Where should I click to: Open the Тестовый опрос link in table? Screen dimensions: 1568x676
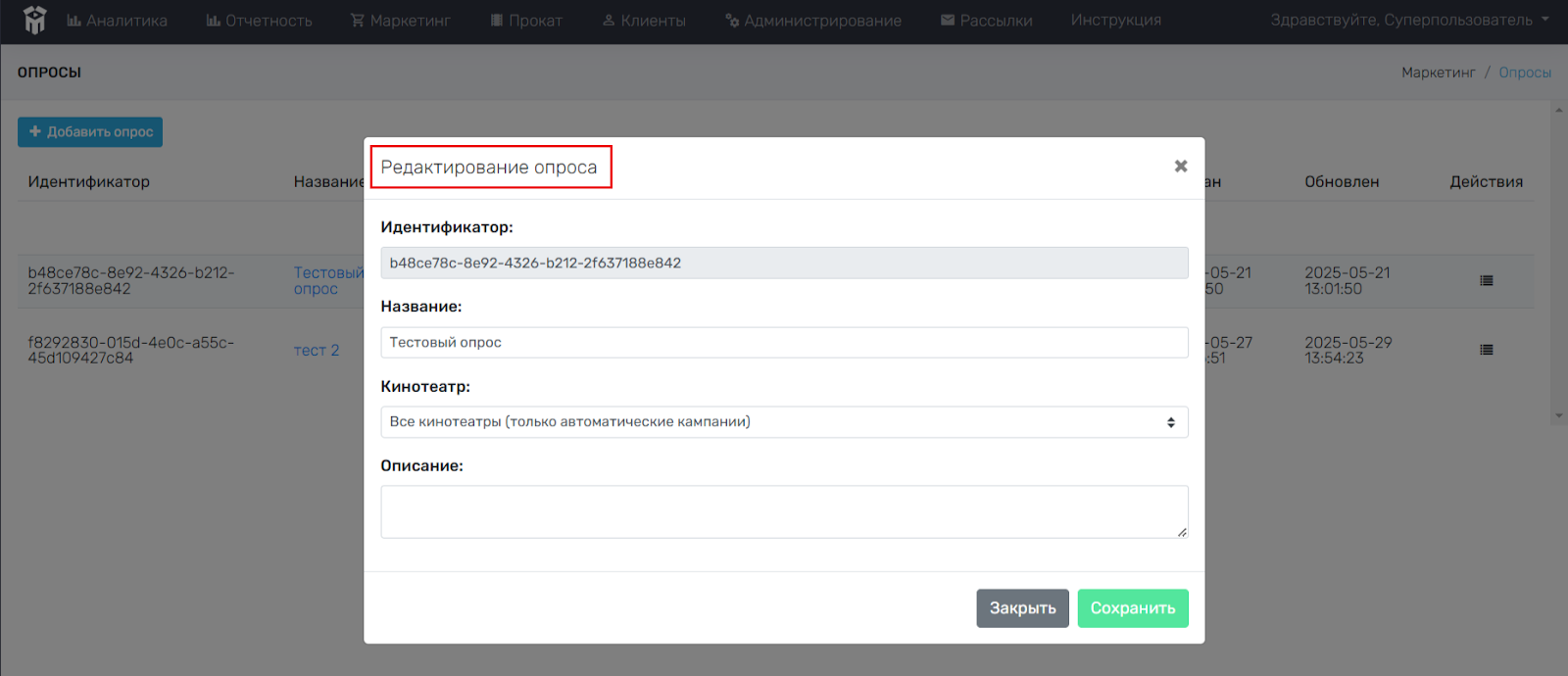(x=328, y=281)
